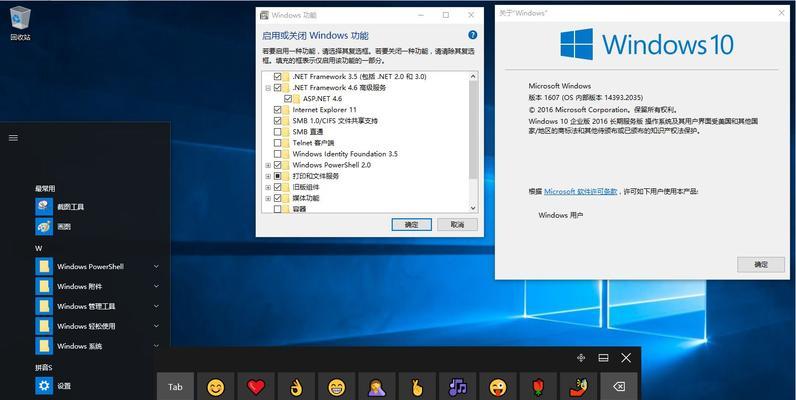Expand Windows PowerShell chevron in Start
The width and height of the screenshot is (796, 400).
coord(156,266)
